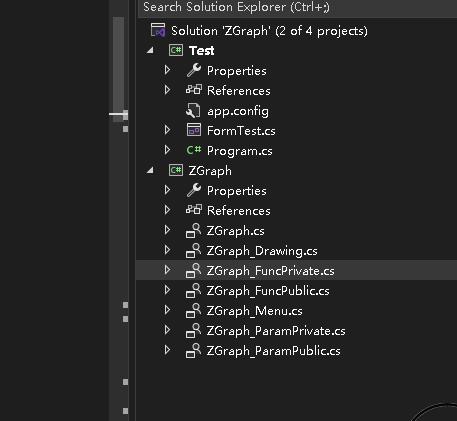Click the References icon under Test
The image size is (457, 421).
(194, 90)
